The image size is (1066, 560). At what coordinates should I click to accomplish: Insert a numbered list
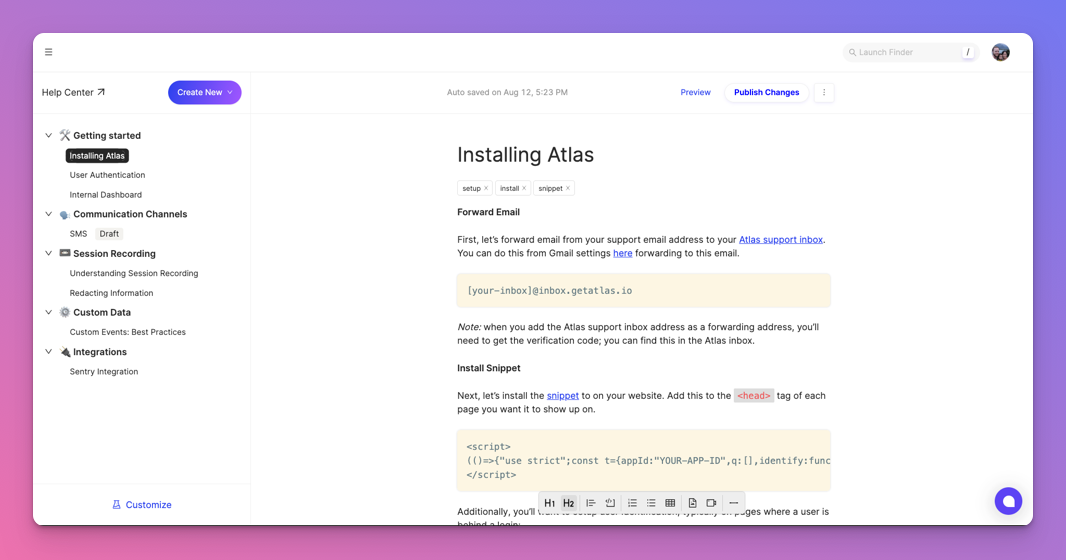point(632,503)
